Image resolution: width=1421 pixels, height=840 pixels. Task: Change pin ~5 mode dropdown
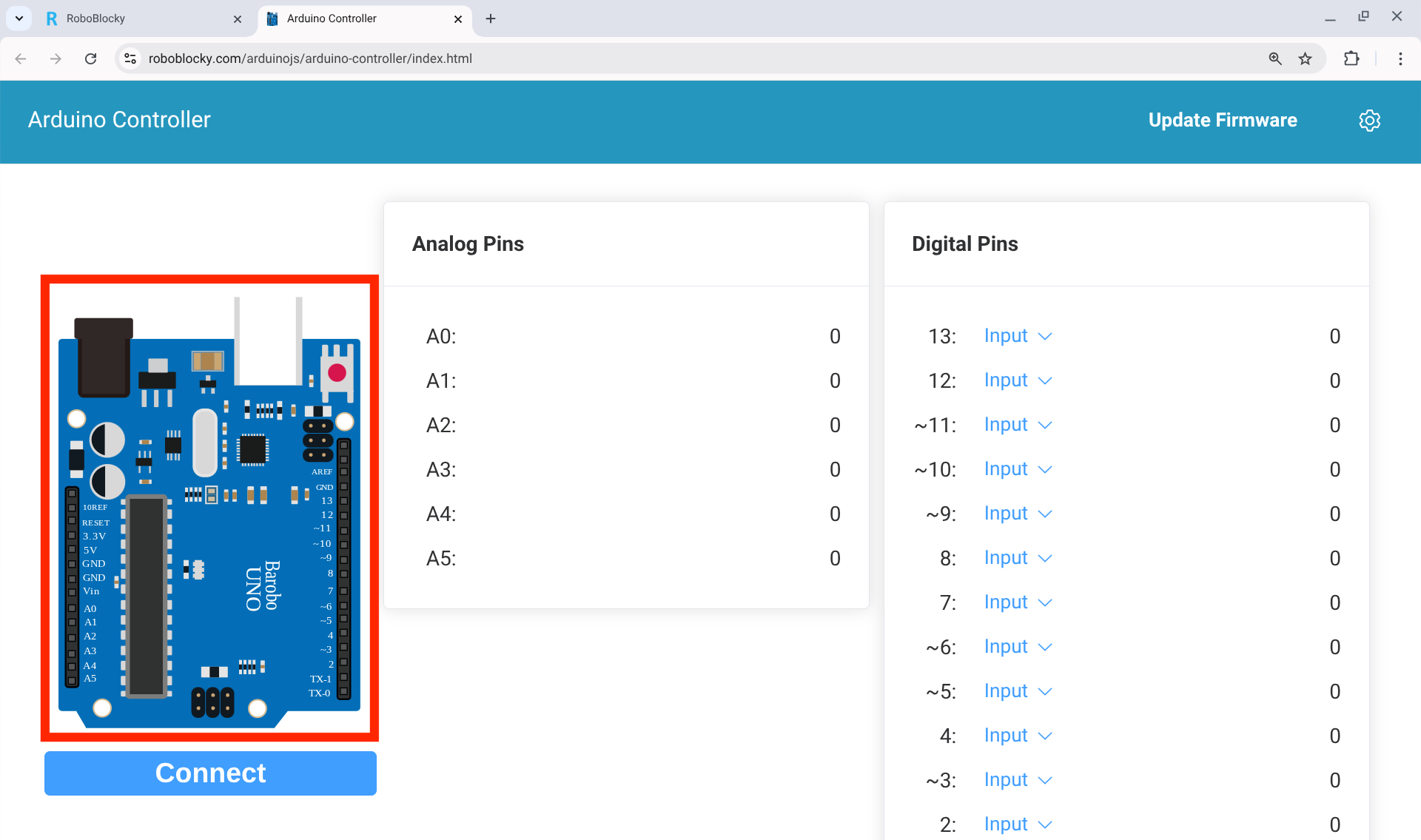(1018, 691)
